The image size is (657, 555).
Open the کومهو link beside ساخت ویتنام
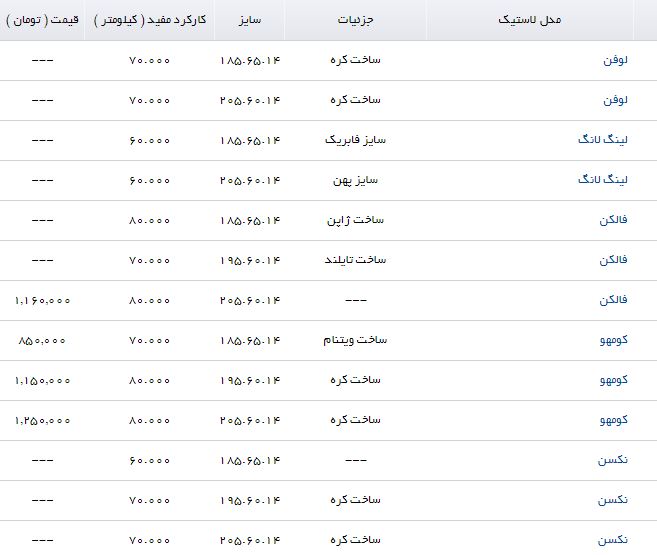coord(613,340)
